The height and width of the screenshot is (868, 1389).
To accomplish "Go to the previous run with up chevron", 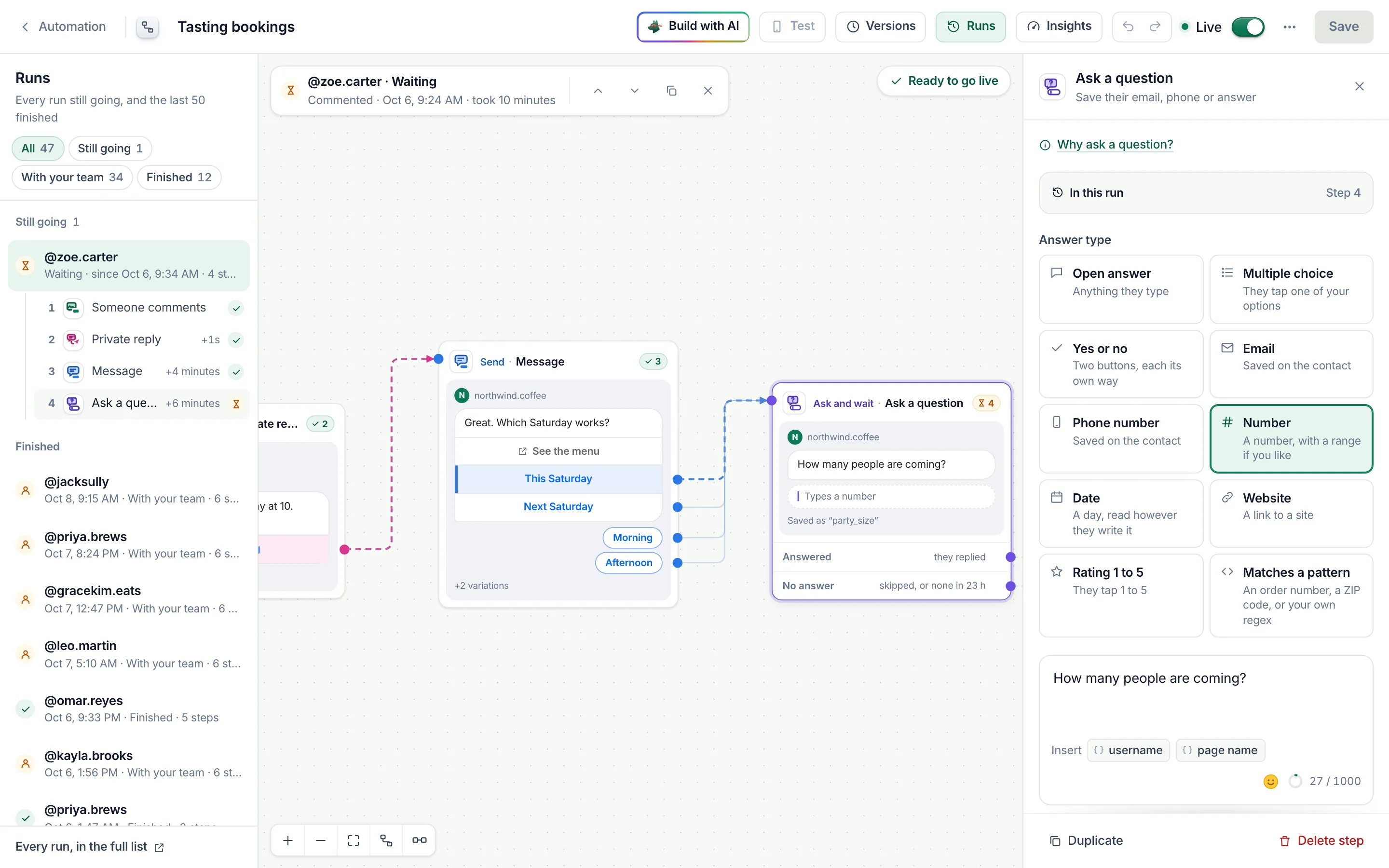I will 598,91.
